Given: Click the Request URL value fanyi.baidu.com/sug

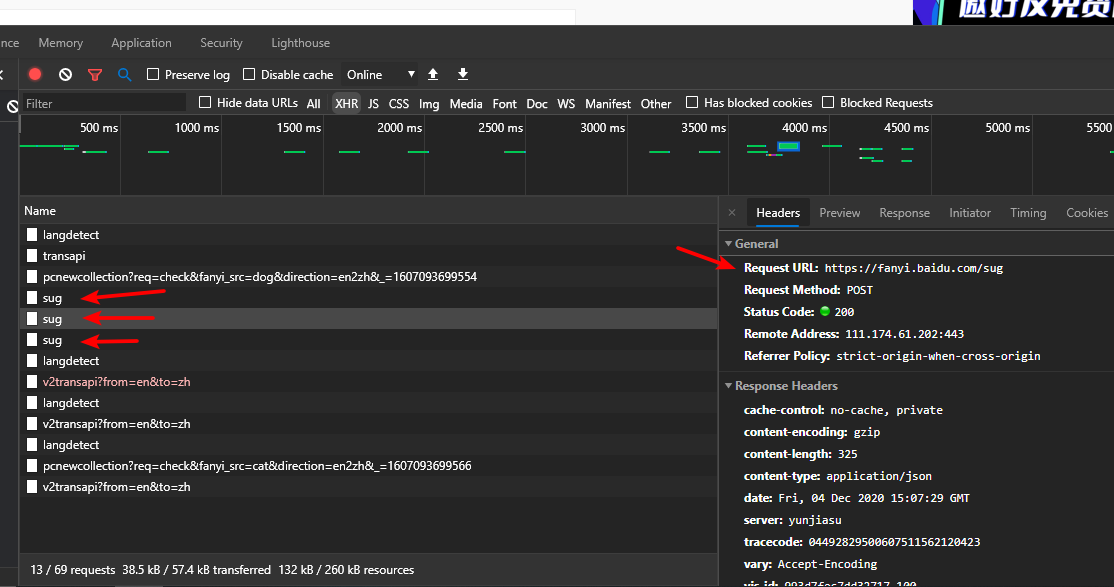Looking at the screenshot, I should pos(914,269).
